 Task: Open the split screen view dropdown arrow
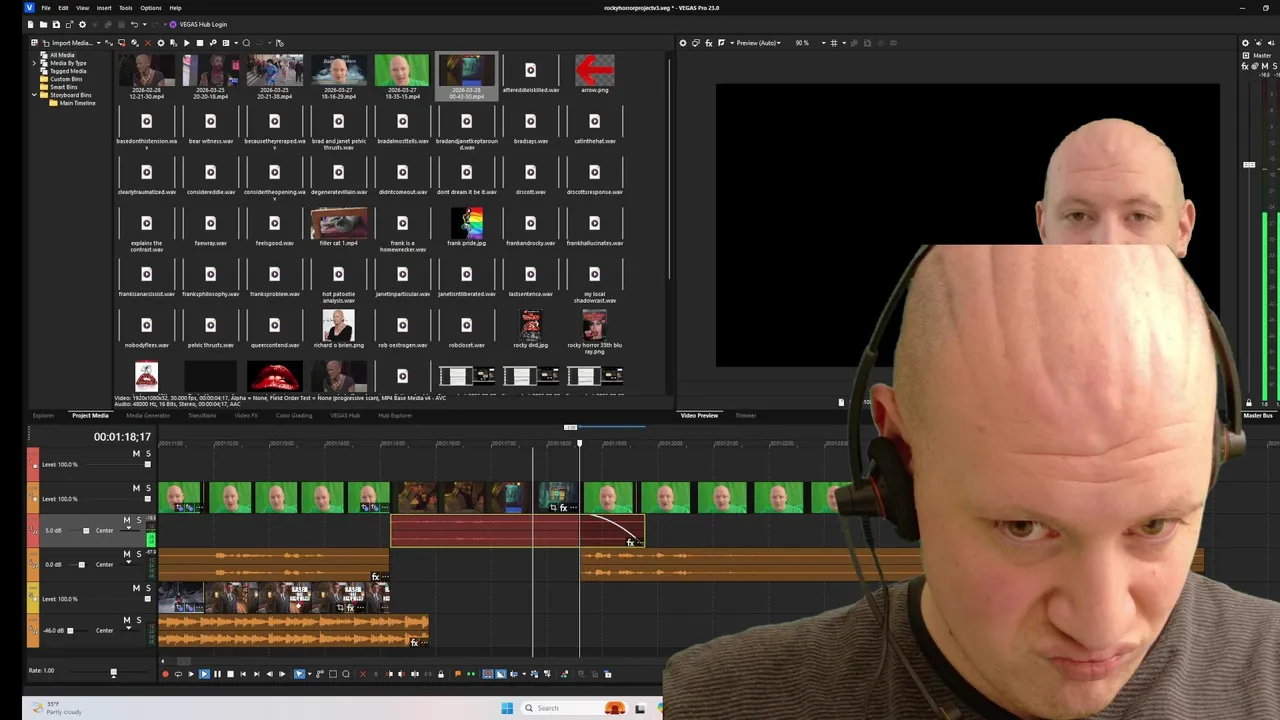pyautogui.click(x=732, y=43)
